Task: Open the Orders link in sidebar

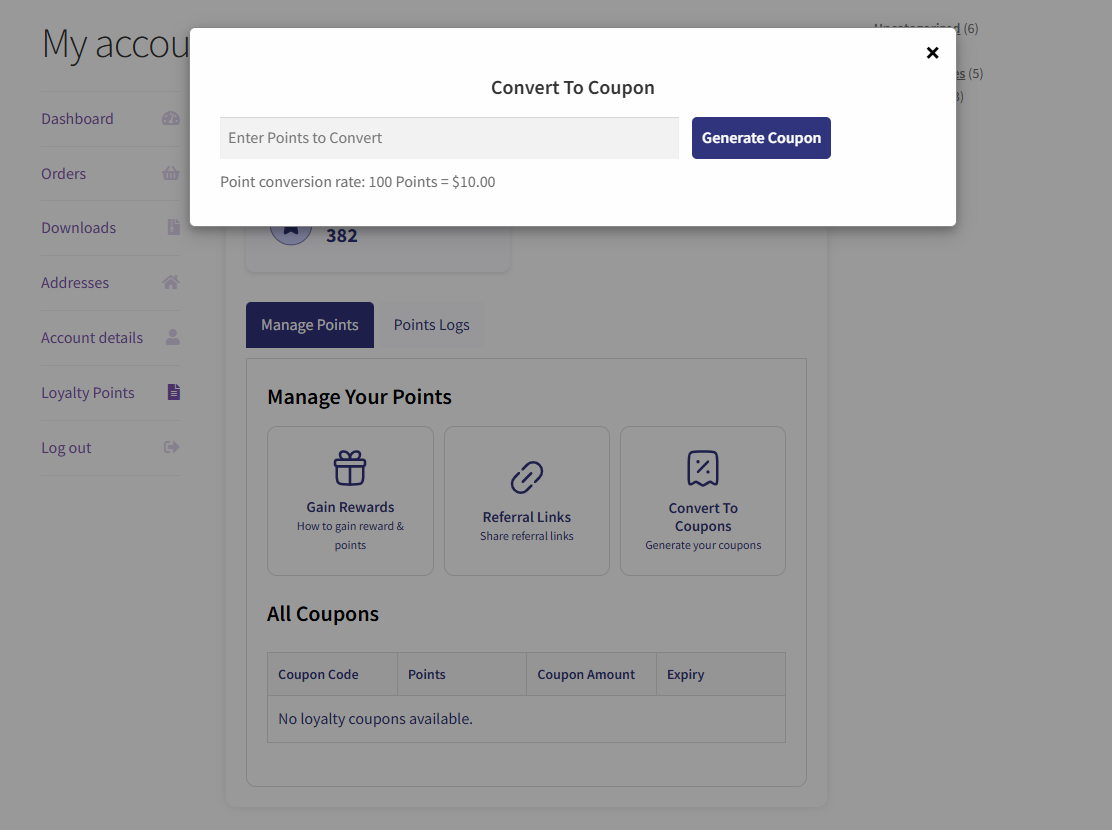Action: [x=64, y=173]
